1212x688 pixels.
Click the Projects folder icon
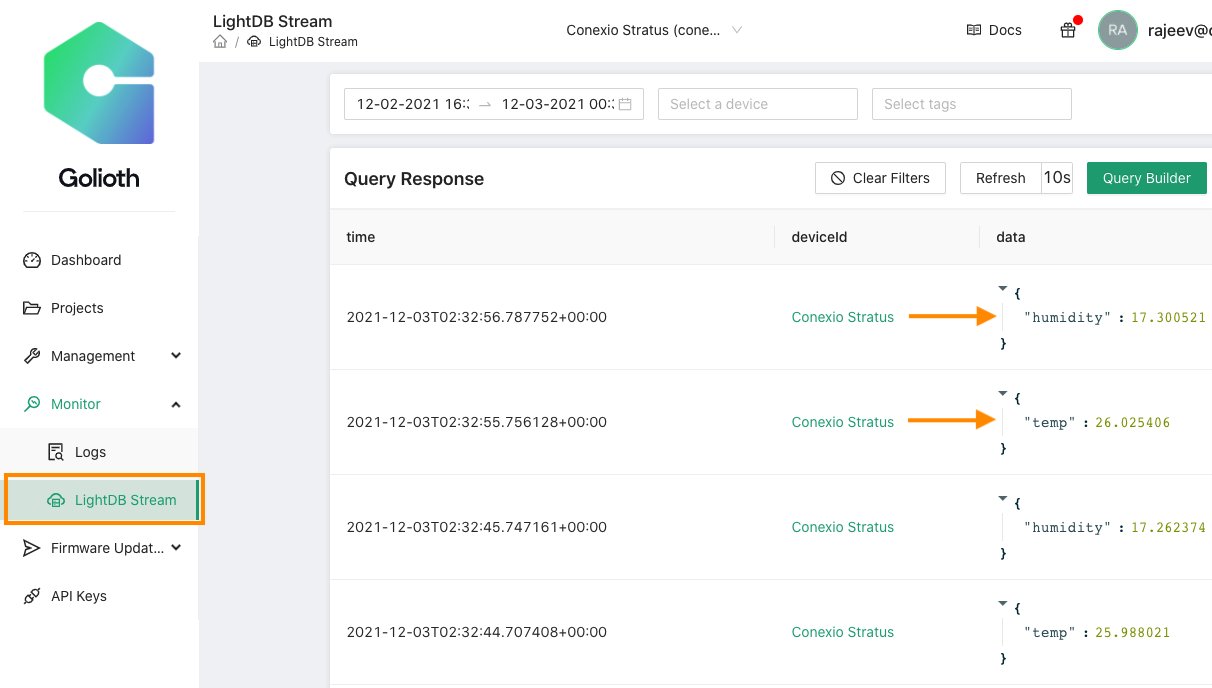[32, 308]
